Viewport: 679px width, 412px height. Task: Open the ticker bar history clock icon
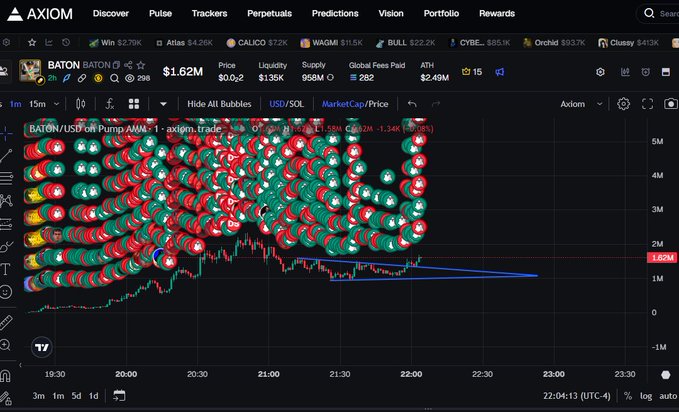[x=66, y=42]
